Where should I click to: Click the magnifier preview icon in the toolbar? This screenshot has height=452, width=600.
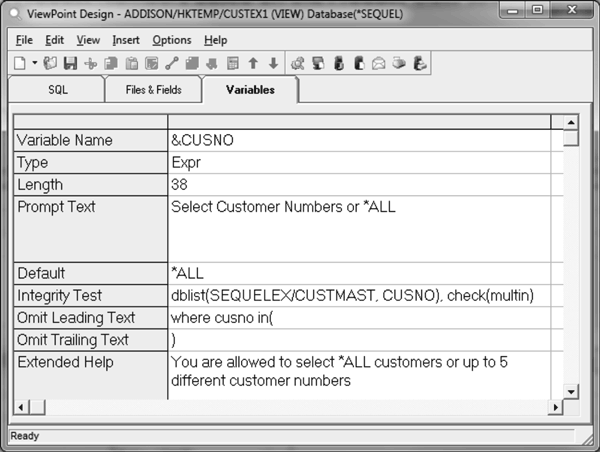click(x=298, y=64)
